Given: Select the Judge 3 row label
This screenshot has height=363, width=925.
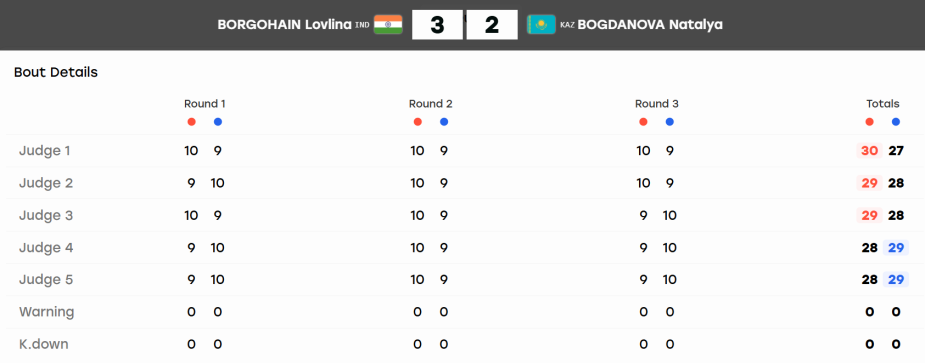Looking at the screenshot, I should [46, 215].
